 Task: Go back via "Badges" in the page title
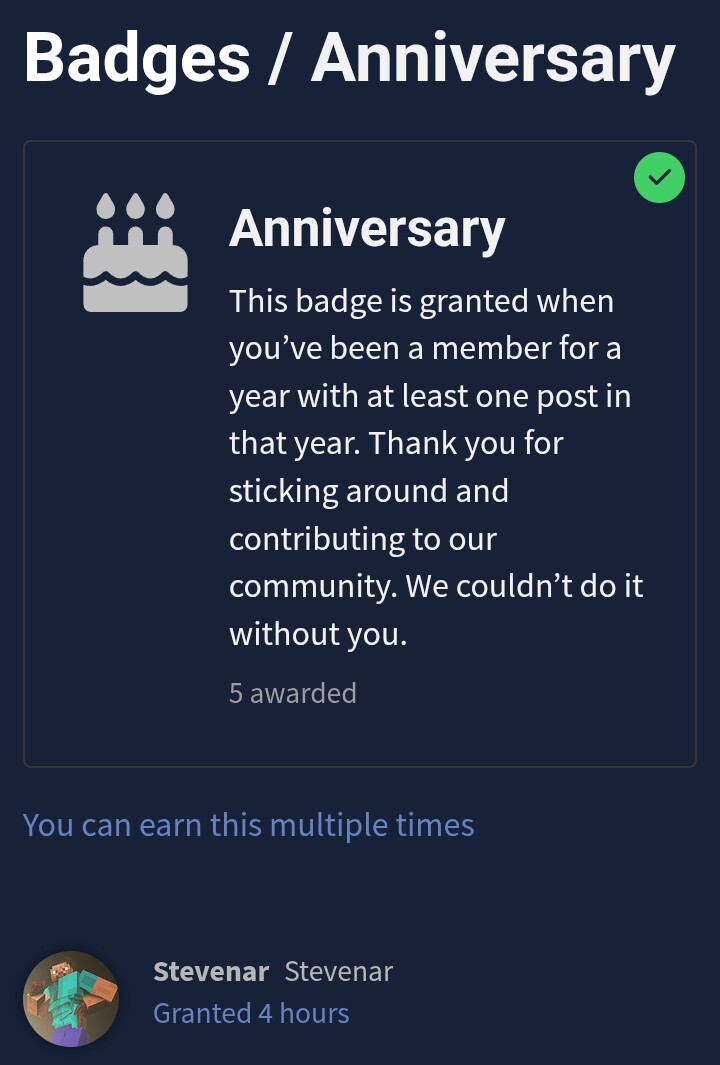click(137, 57)
